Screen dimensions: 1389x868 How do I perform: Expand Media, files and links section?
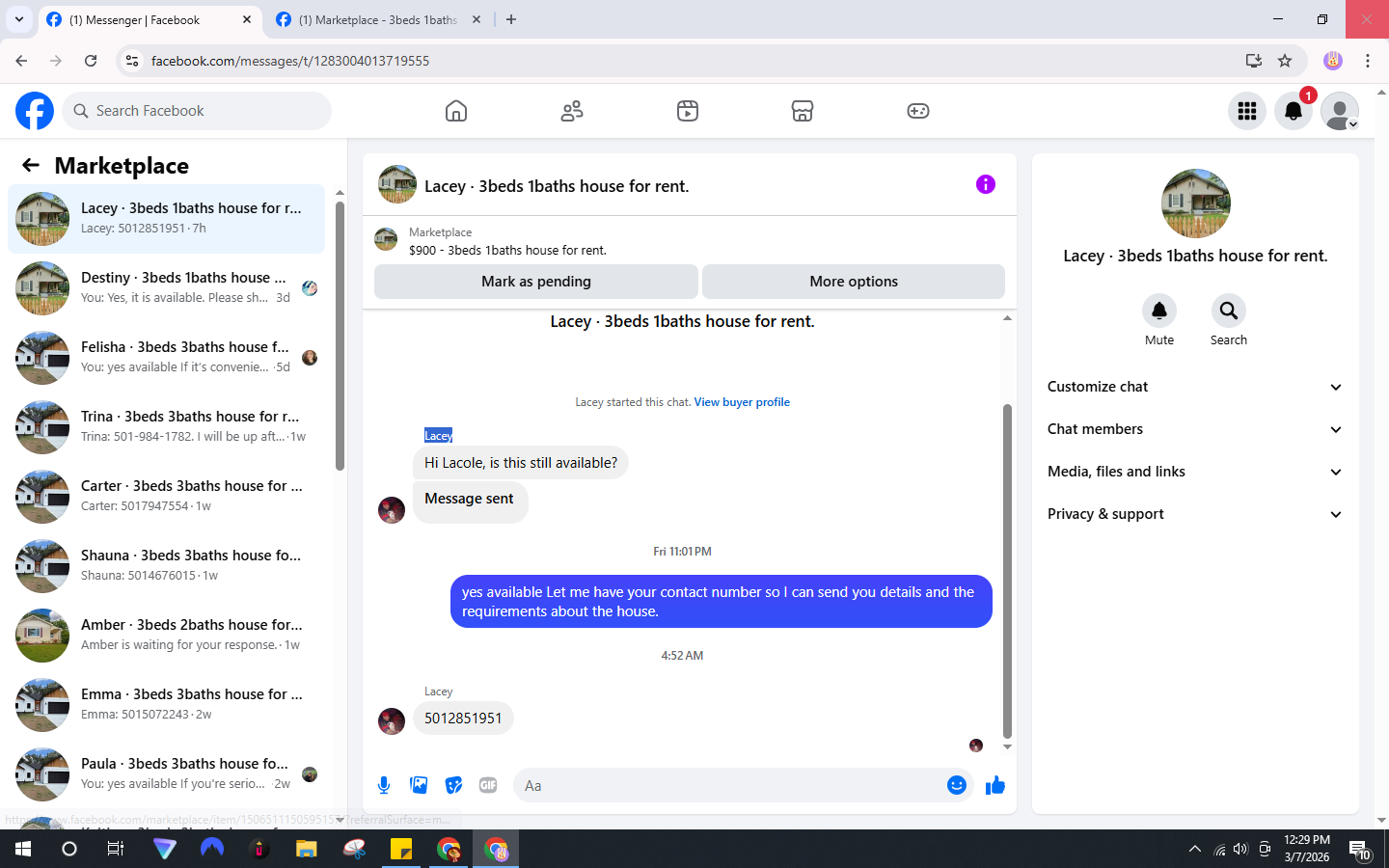click(1195, 472)
